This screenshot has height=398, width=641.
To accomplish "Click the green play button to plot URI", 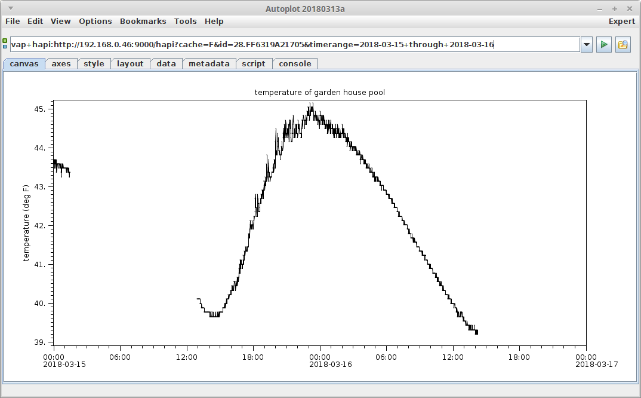I will coord(604,45).
